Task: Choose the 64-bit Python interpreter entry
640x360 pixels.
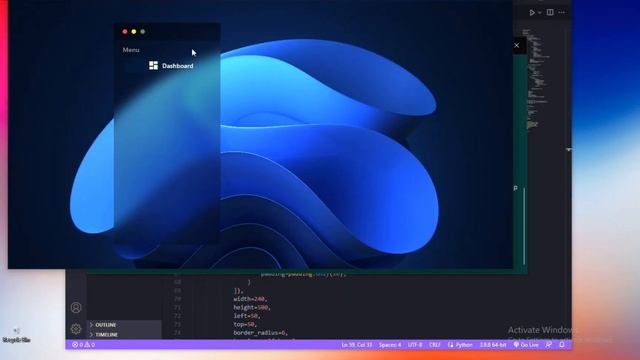Action: [493, 345]
